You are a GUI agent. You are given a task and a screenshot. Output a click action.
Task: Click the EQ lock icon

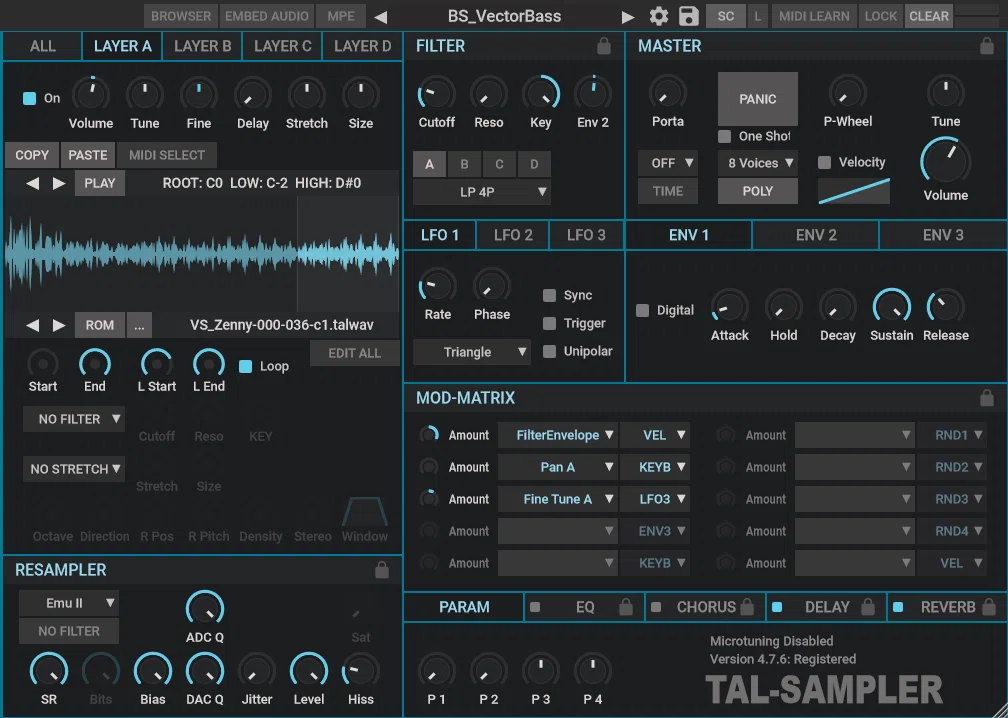coord(626,607)
